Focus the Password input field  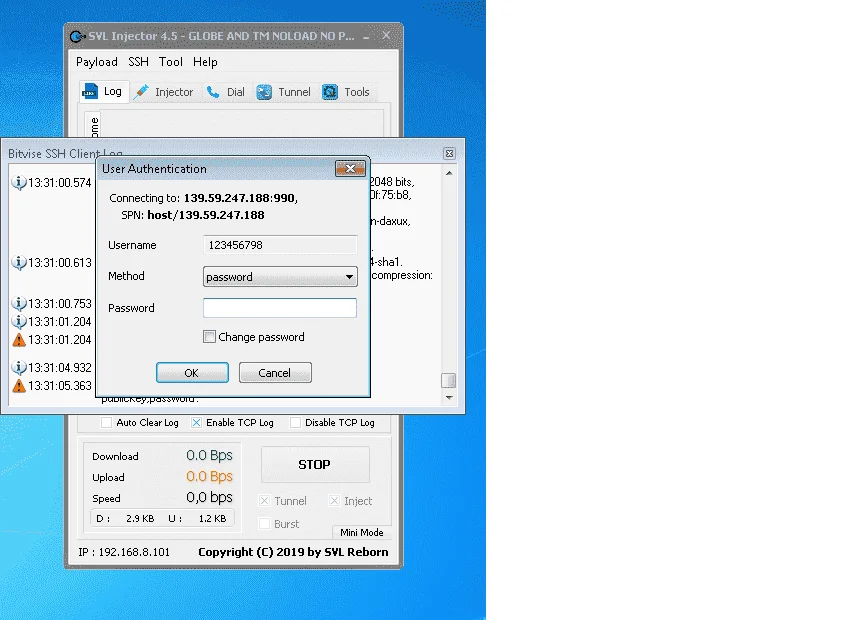(280, 308)
